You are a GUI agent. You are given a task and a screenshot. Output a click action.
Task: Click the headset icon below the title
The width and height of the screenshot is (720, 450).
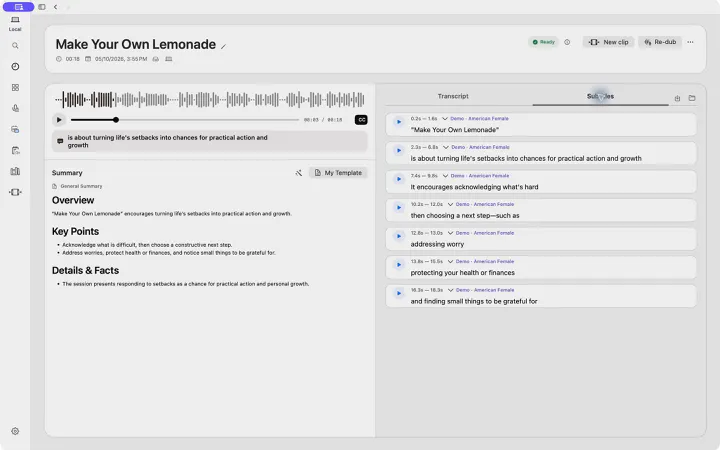coord(156,59)
